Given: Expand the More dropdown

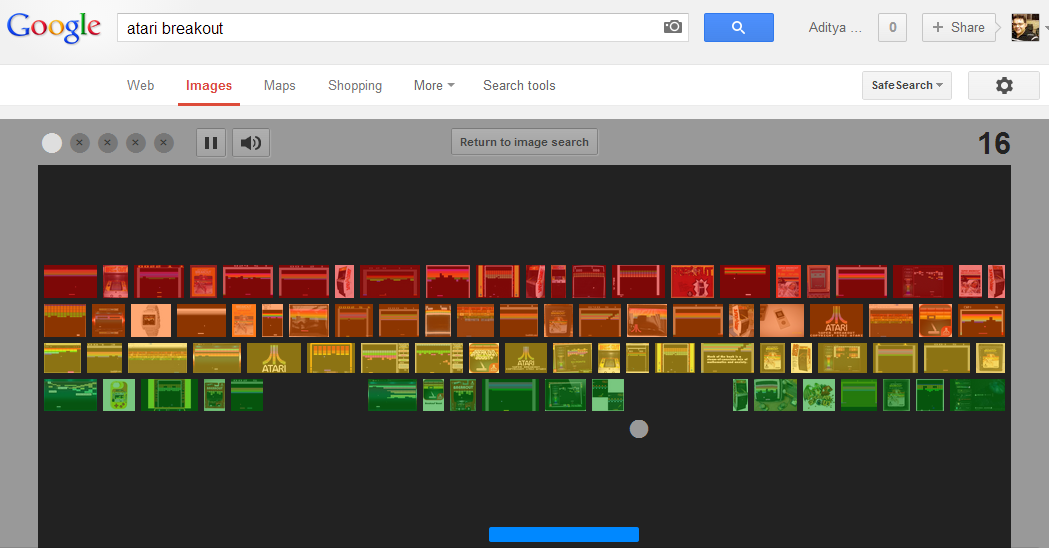Looking at the screenshot, I should [x=434, y=86].
